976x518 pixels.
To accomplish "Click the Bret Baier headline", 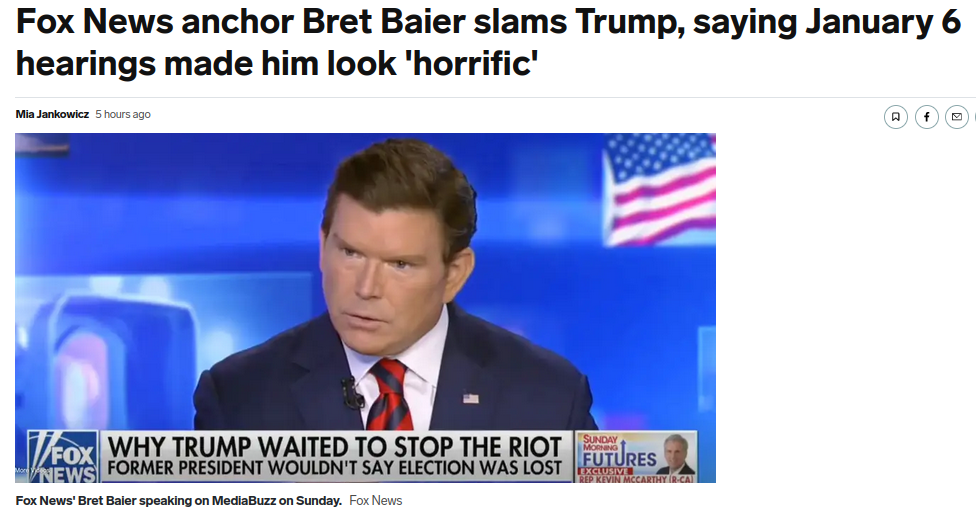I will coord(488,42).
